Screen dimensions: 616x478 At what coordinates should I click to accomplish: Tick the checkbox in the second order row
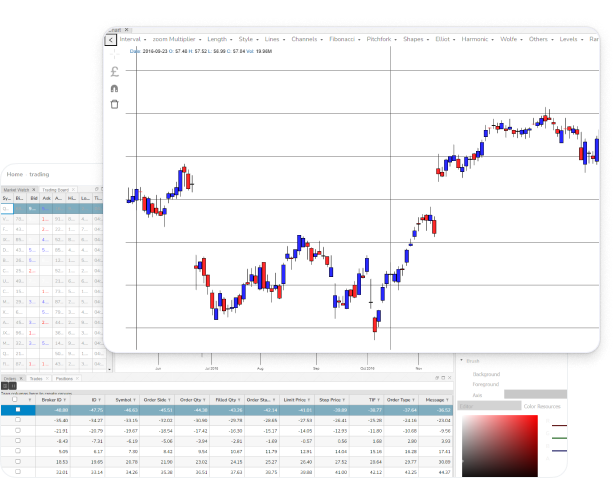click(x=17, y=421)
